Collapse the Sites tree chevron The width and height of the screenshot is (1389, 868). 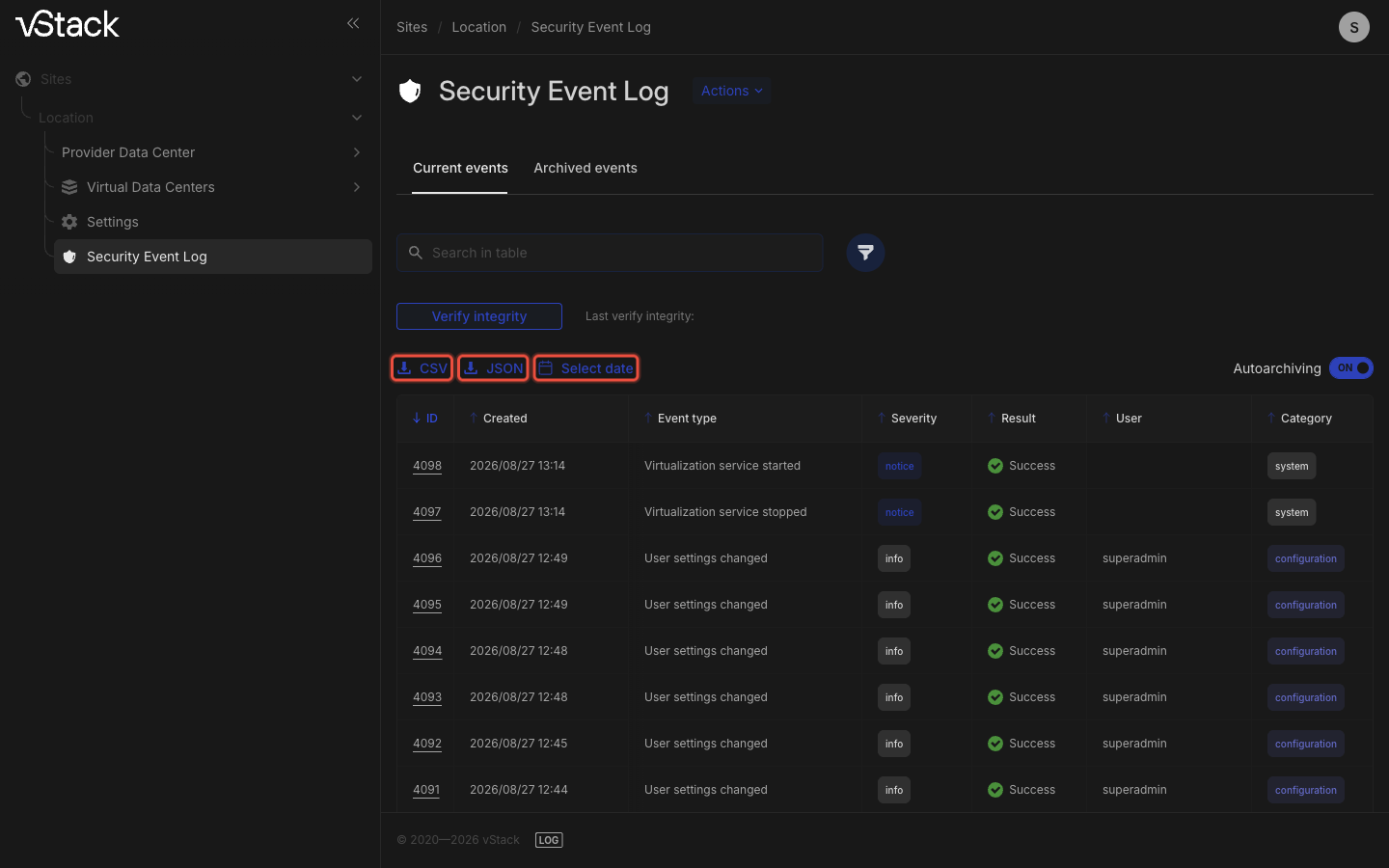click(357, 79)
